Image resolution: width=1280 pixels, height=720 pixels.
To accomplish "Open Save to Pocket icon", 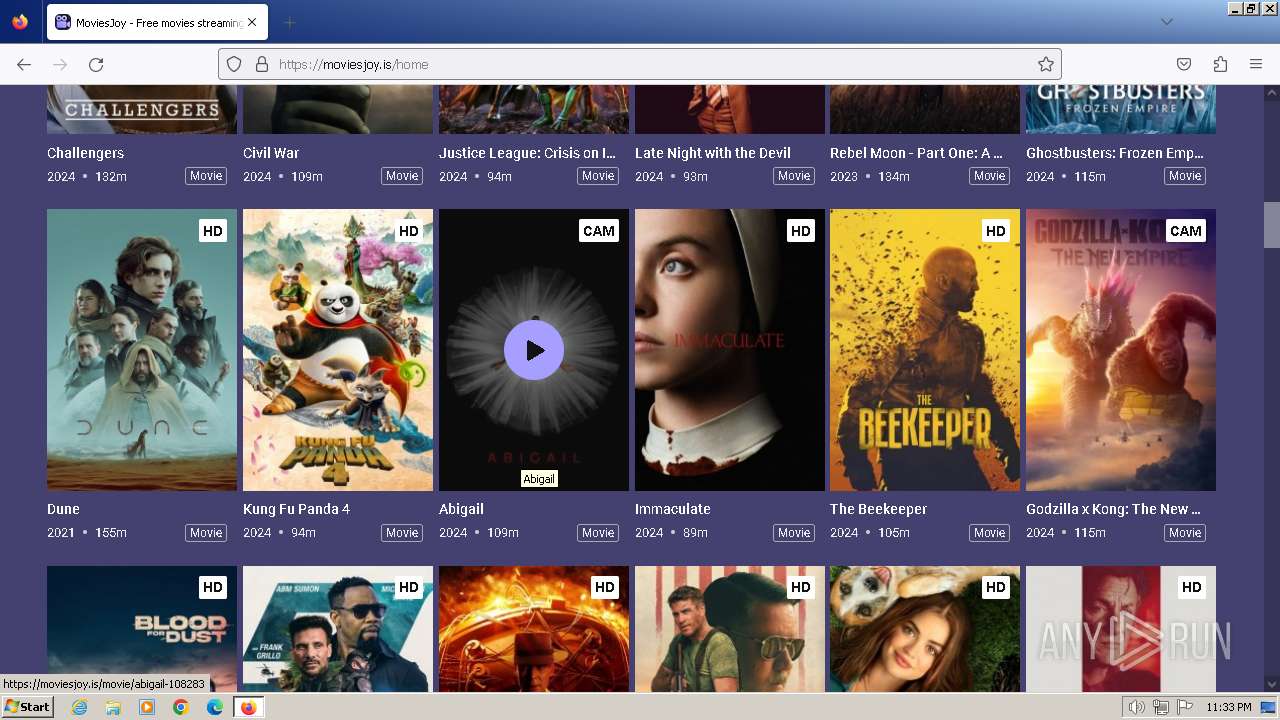I will (1184, 64).
